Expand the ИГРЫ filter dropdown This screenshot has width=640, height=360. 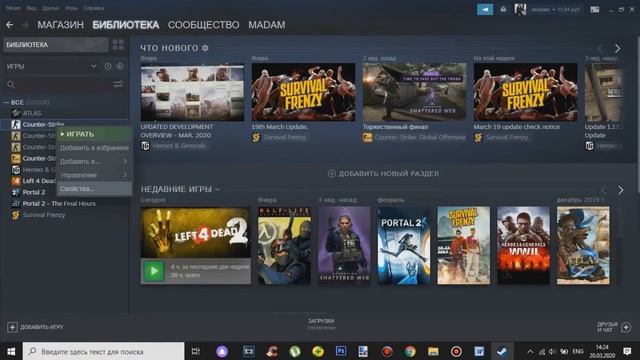pyautogui.click(x=93, y=66)
